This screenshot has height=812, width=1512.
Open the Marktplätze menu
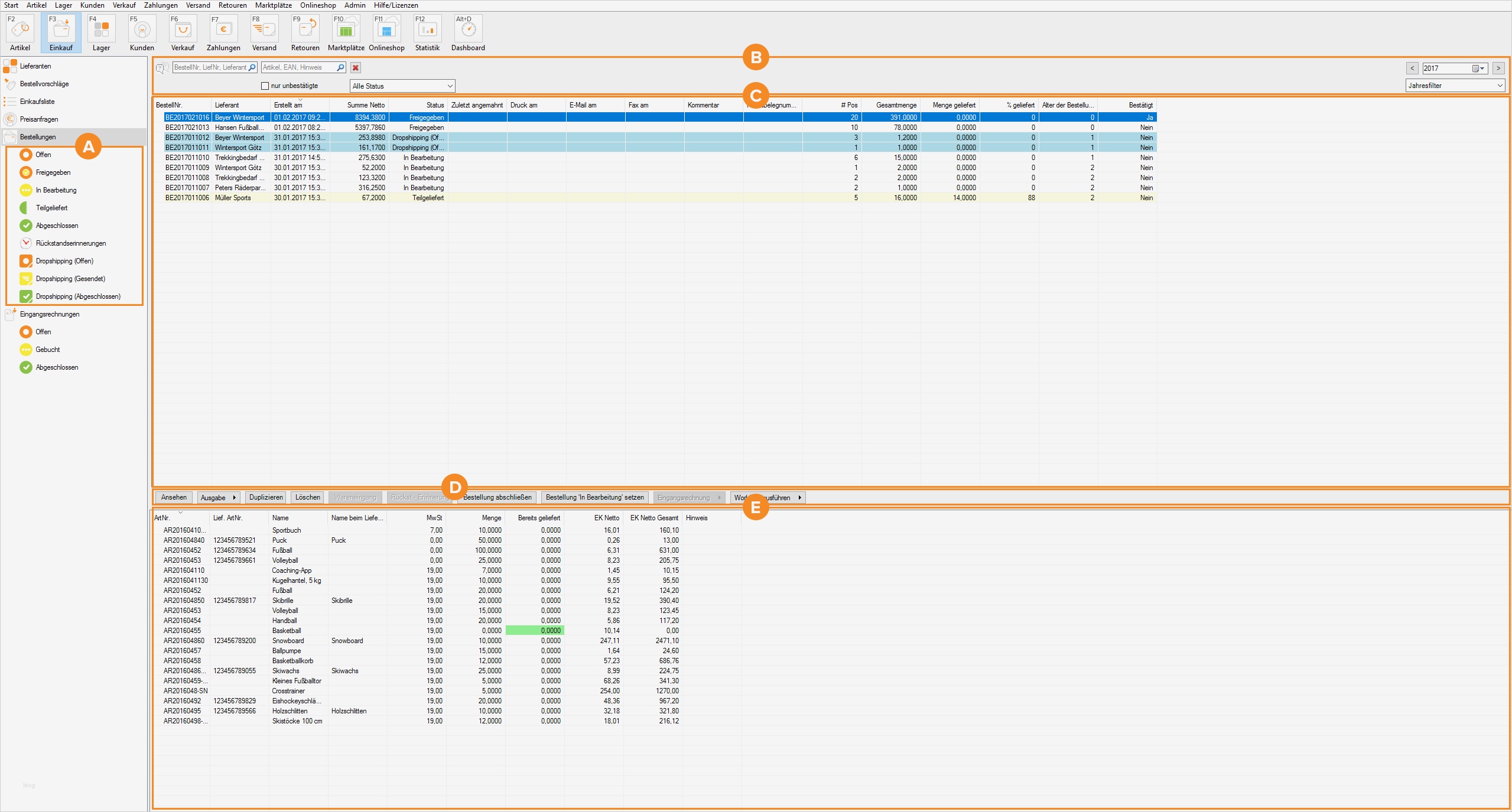coord(274,5)
